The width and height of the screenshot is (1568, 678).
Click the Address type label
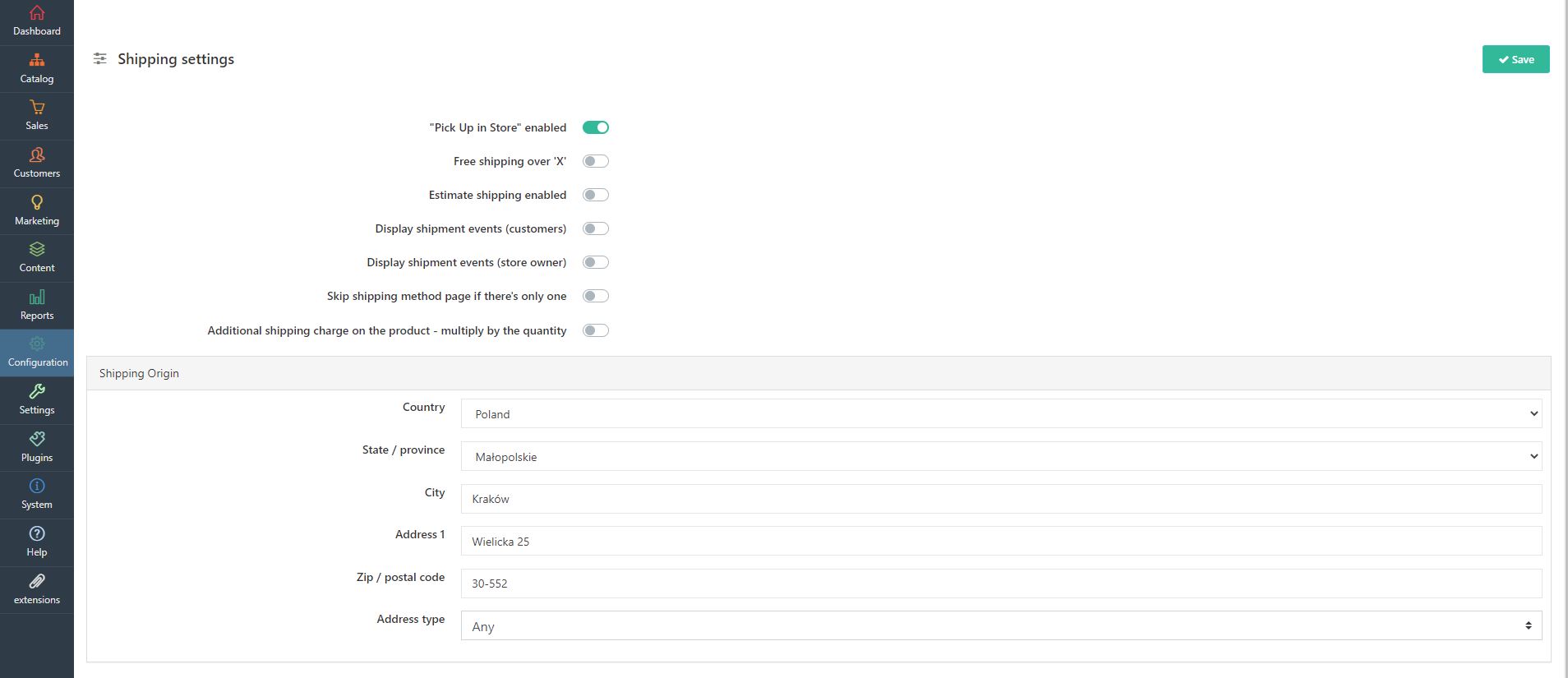(411, 619)
